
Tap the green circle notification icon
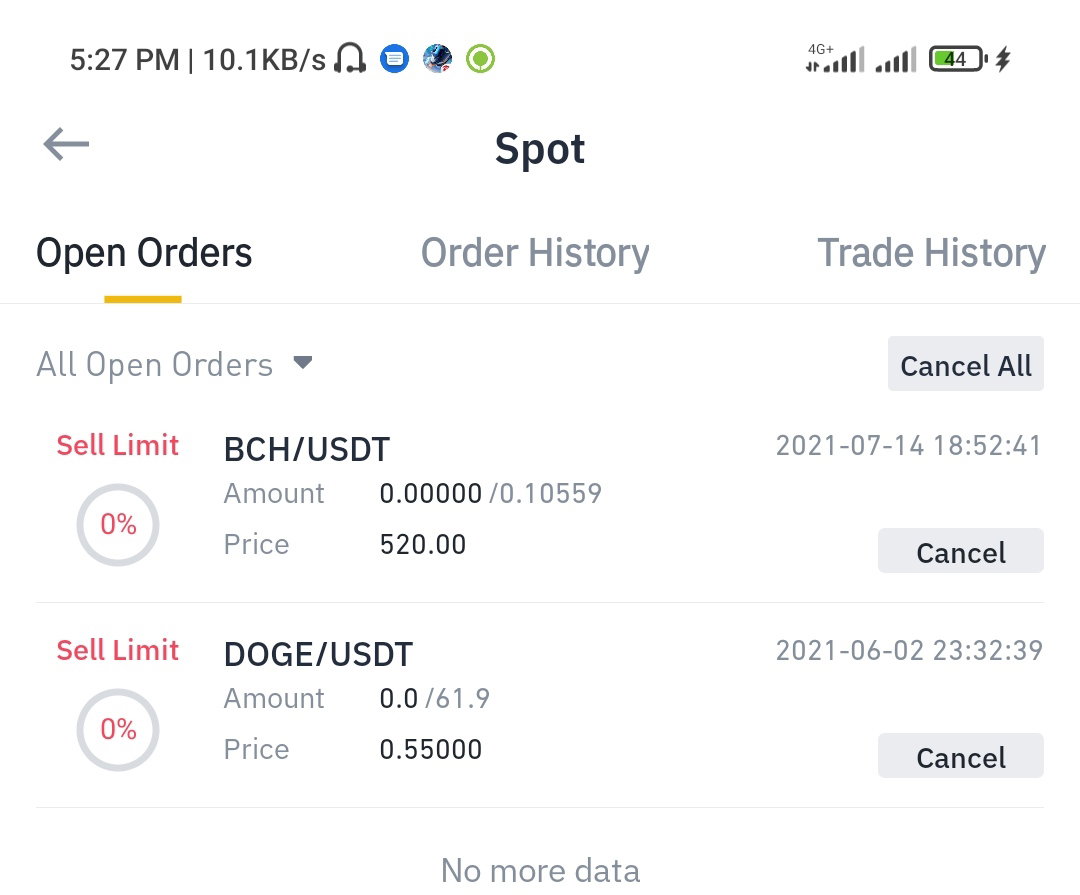click(480, 59)
